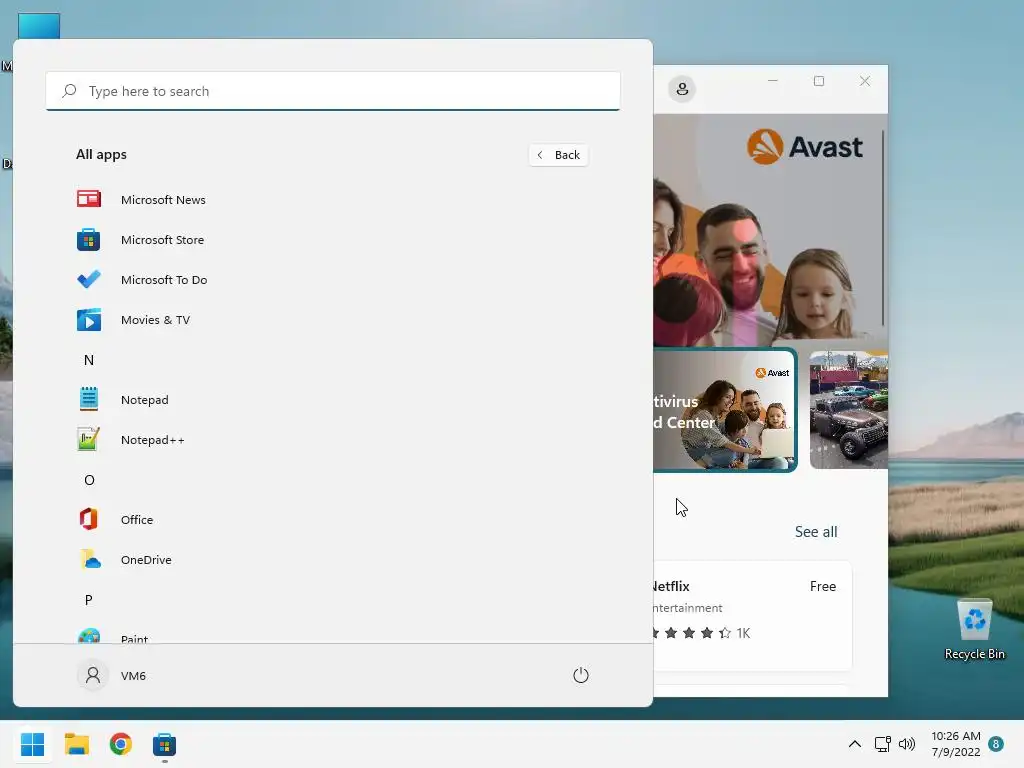Open profile account icon in Store window
The height and width of the screenshot is (768, 1024).
click(682, 88)
